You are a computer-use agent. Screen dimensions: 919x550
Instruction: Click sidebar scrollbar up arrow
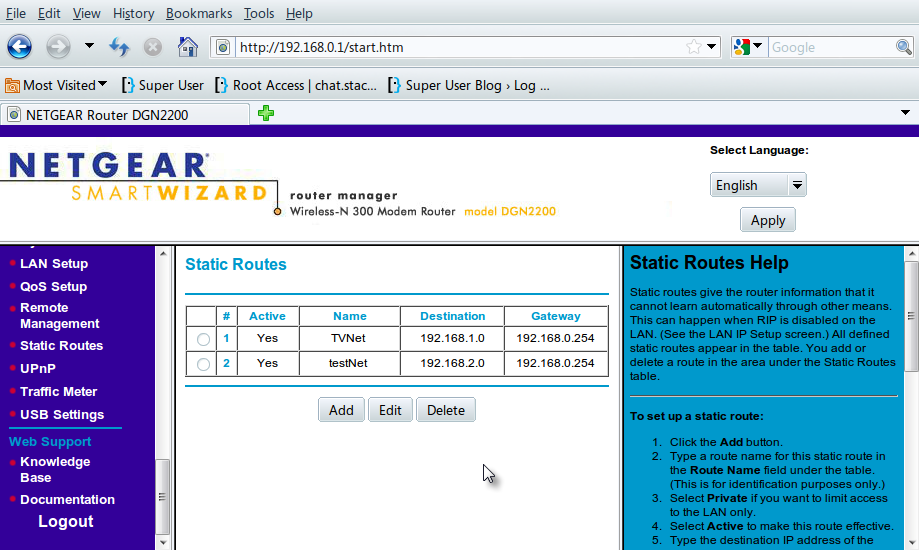pos(163,253)
